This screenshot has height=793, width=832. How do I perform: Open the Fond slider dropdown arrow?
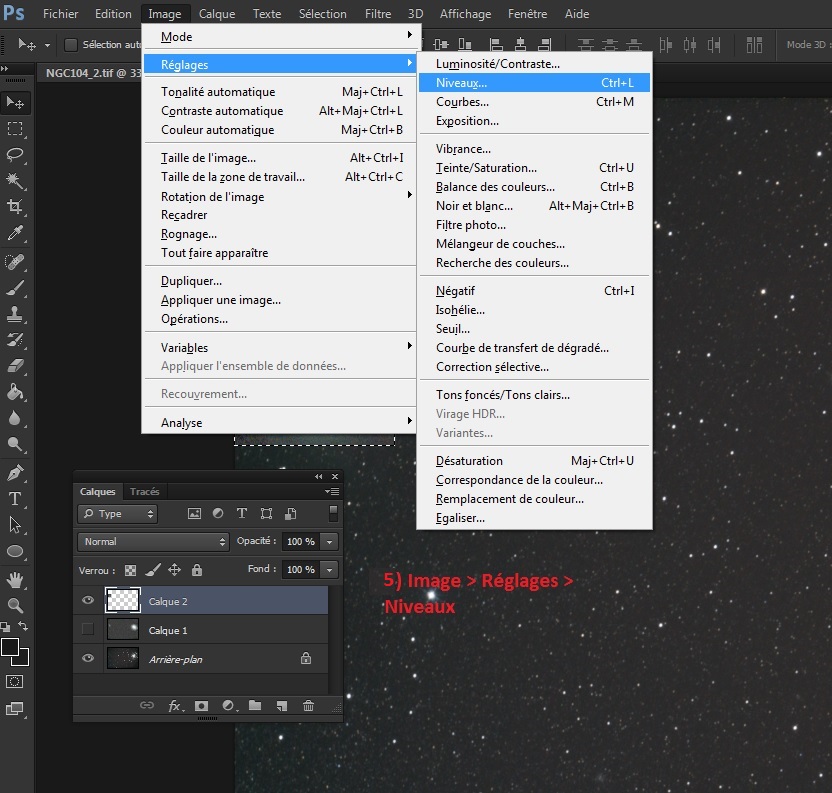coord(330,570)
